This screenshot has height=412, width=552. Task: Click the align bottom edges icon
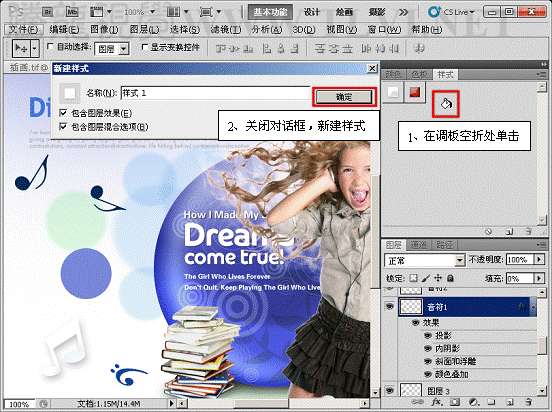pos(248,48)
